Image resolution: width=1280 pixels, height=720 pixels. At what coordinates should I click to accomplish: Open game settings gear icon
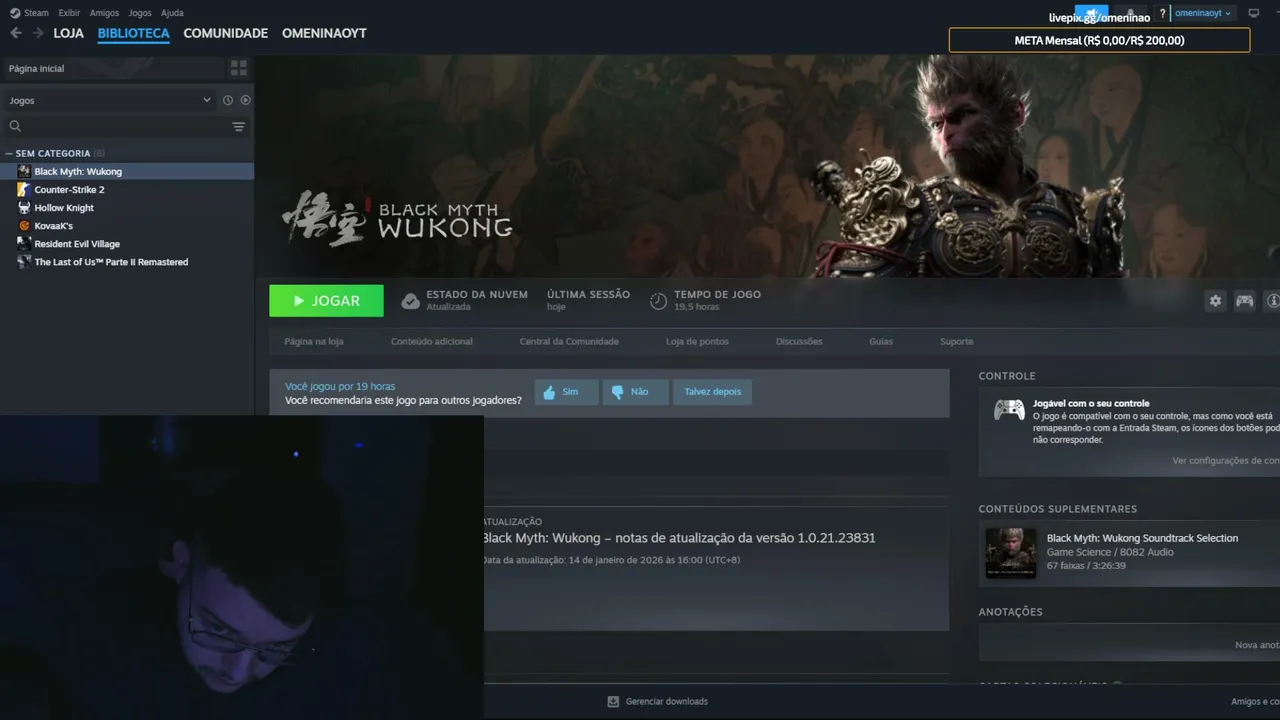point(1215,301)
